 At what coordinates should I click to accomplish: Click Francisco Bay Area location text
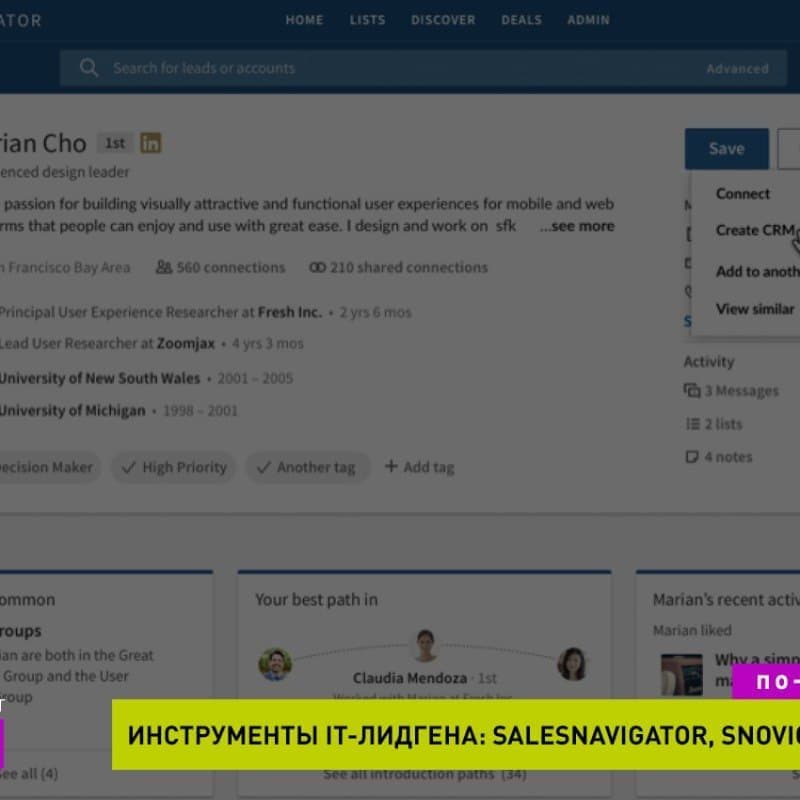coord(65,267)
